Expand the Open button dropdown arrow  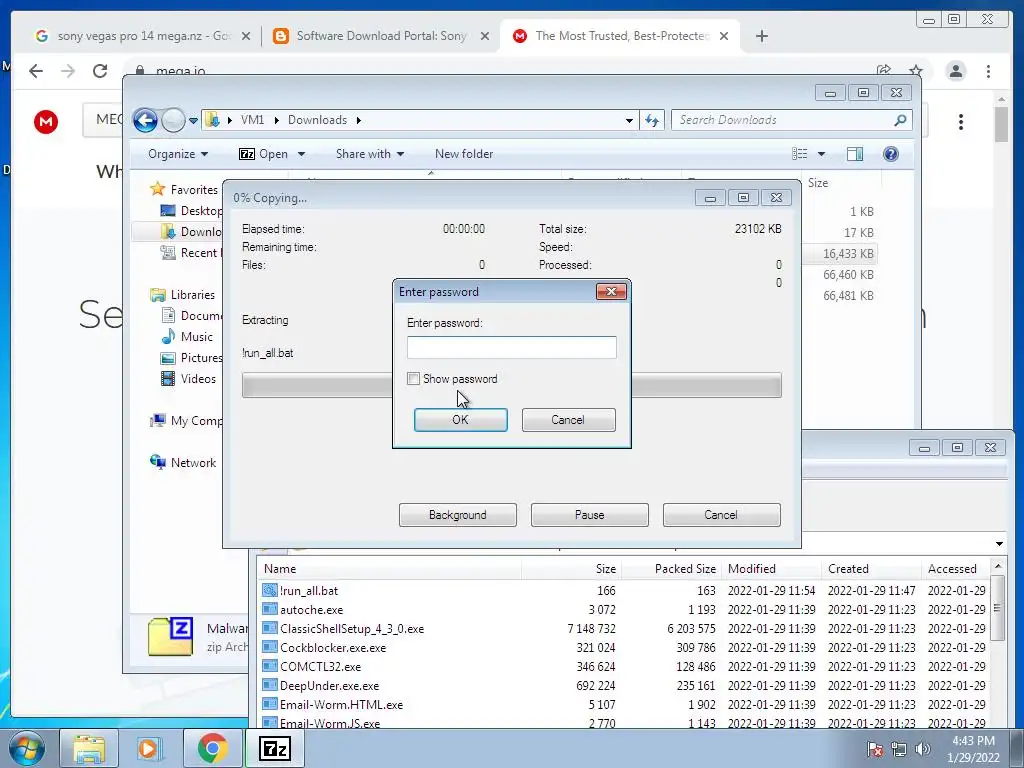301,154
